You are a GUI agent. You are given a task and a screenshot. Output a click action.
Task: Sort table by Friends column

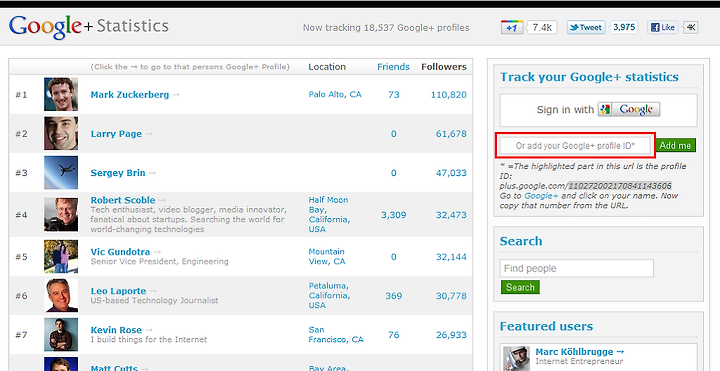coord(393,67)
